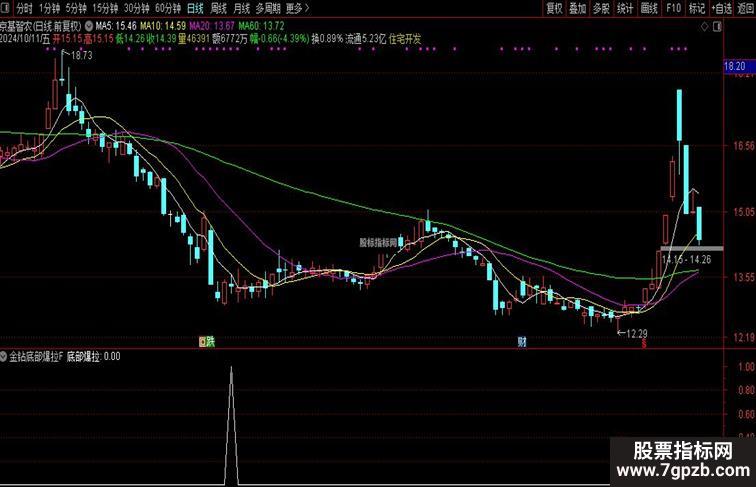The width and height of the screenshot is (756, 487).
Task: Activate the 画线 drawing tool
Action: click(x=649, y=8)
